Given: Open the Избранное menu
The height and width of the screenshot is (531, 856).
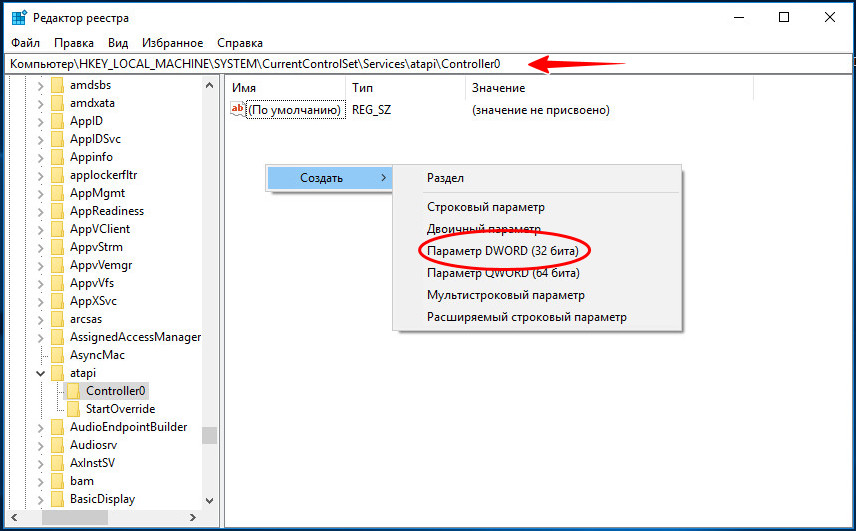Looking at the screenshot, I should pos(173,43).
